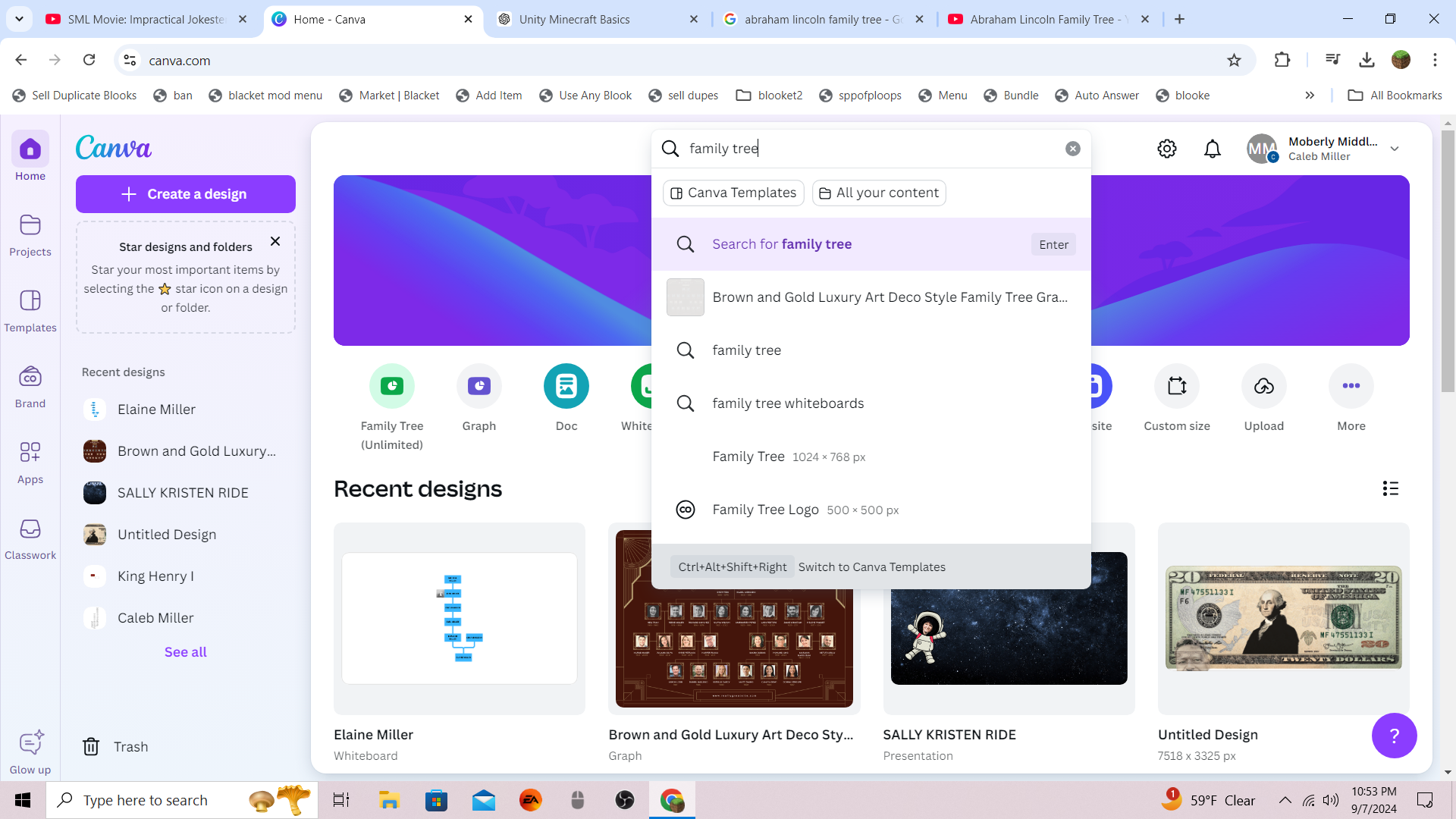Open the Classwork sidebar icon

click(x=30, y=537)
